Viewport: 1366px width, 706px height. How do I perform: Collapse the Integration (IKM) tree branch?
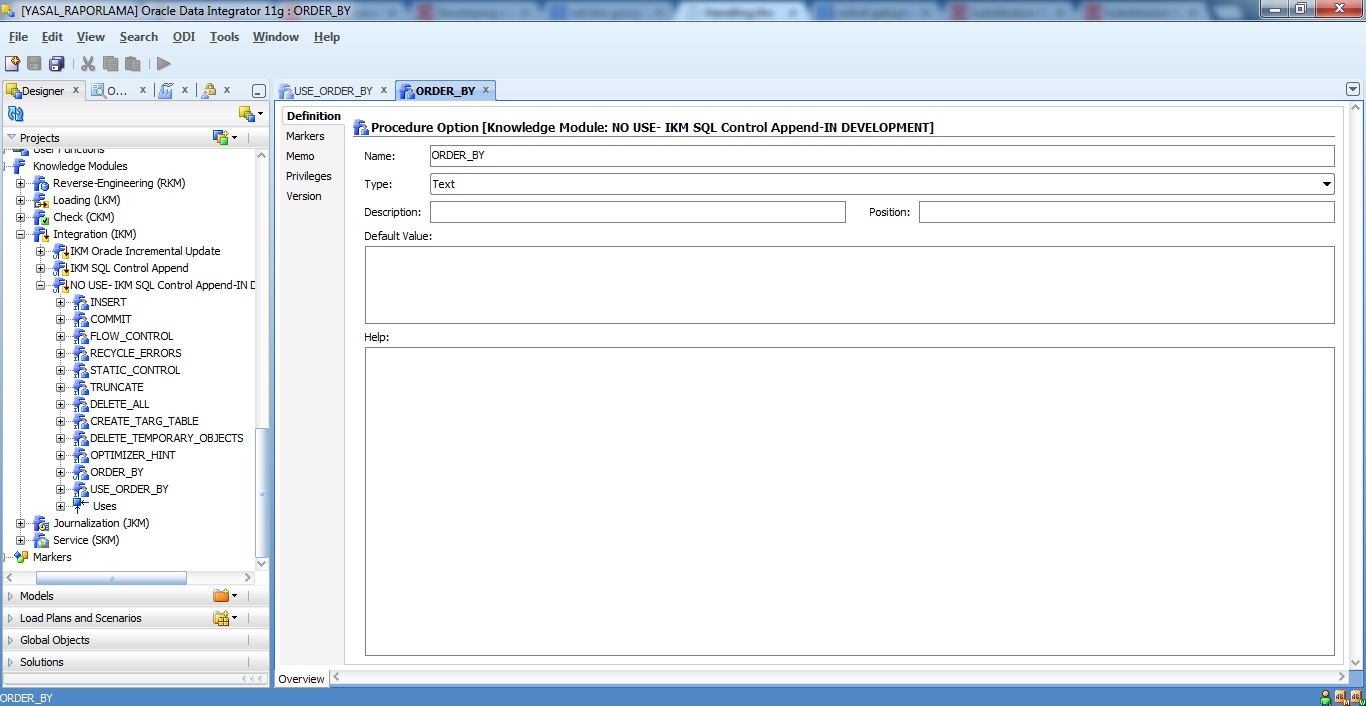point(21,233)
